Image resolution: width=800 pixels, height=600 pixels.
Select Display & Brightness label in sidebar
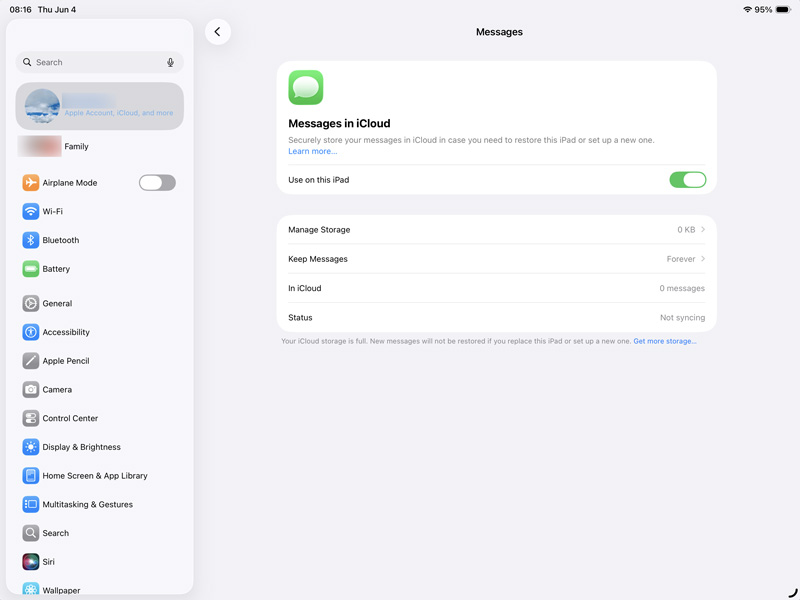82,447
